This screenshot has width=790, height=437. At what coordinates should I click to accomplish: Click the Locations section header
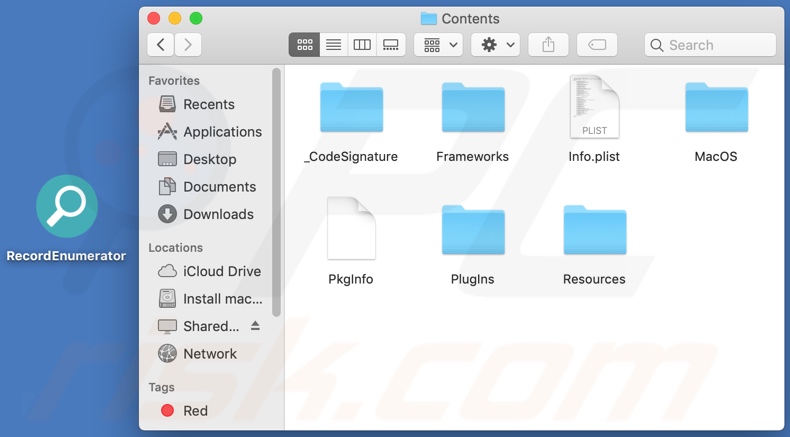[x=175, y=247]
